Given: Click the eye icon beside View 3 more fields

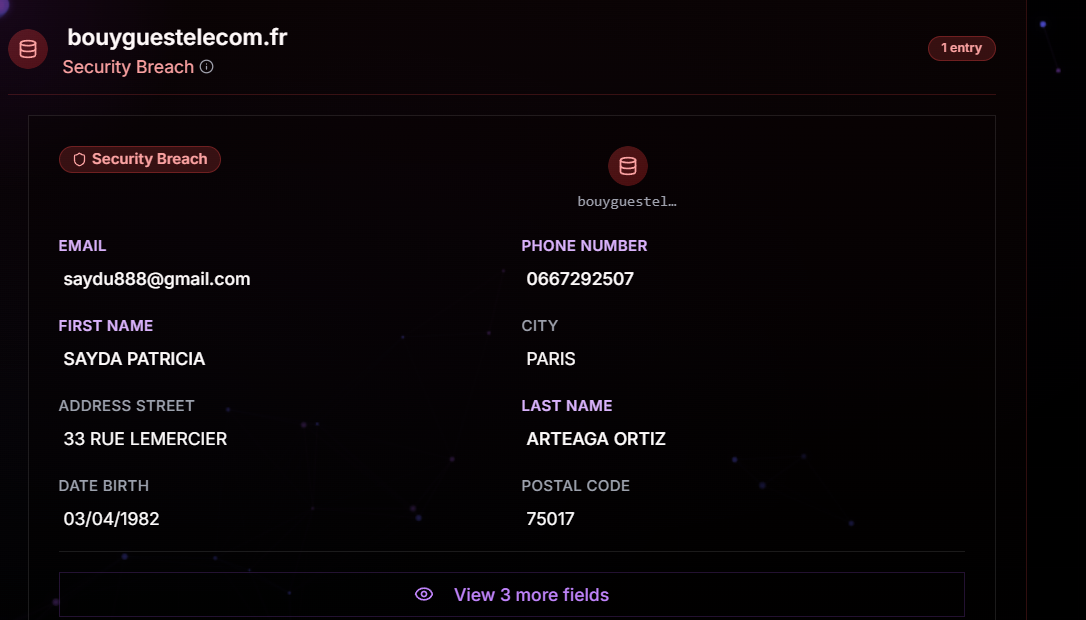Looking at the screenshot, I should pos(424,595).
